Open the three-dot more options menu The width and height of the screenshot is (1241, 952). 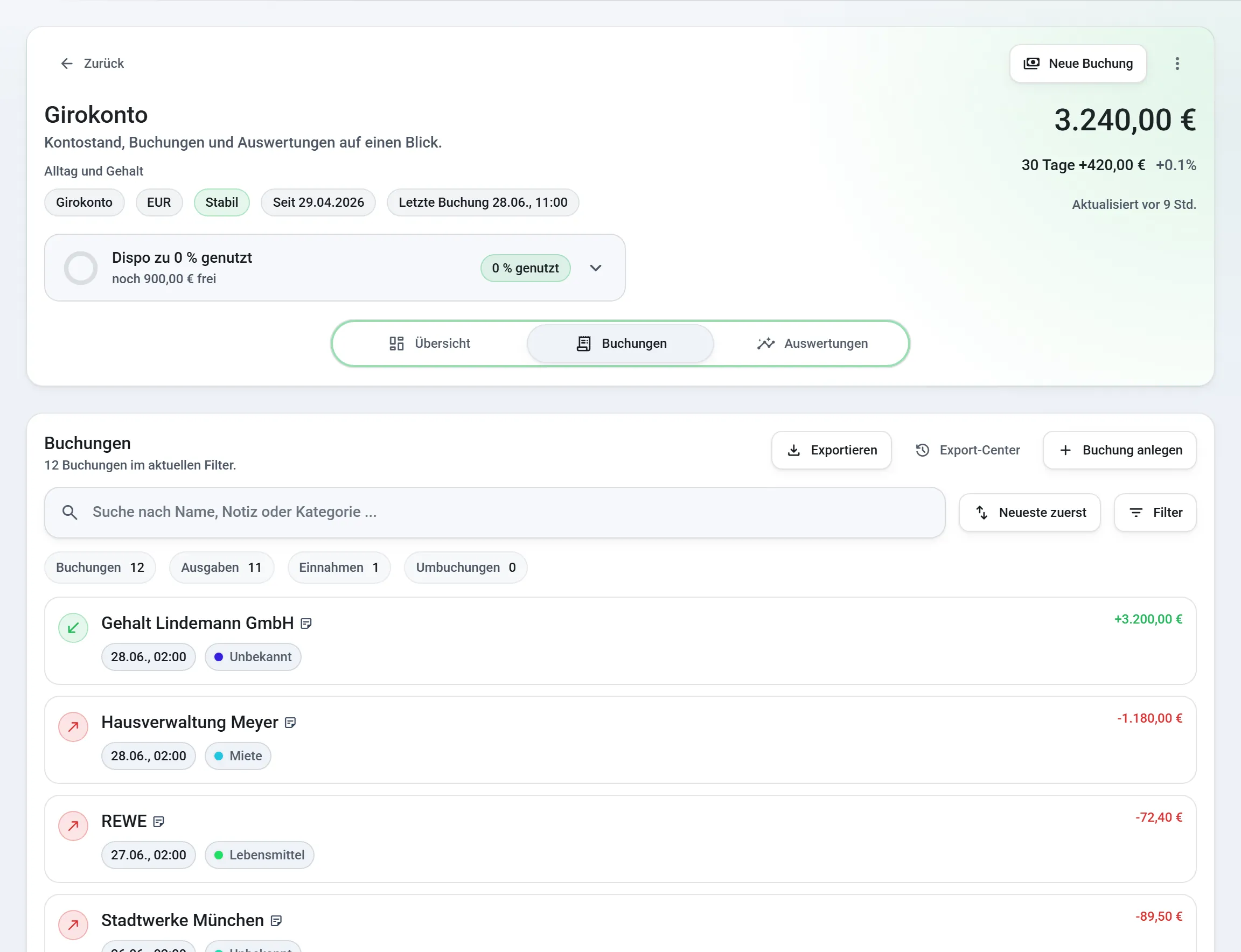(1177, 64)
